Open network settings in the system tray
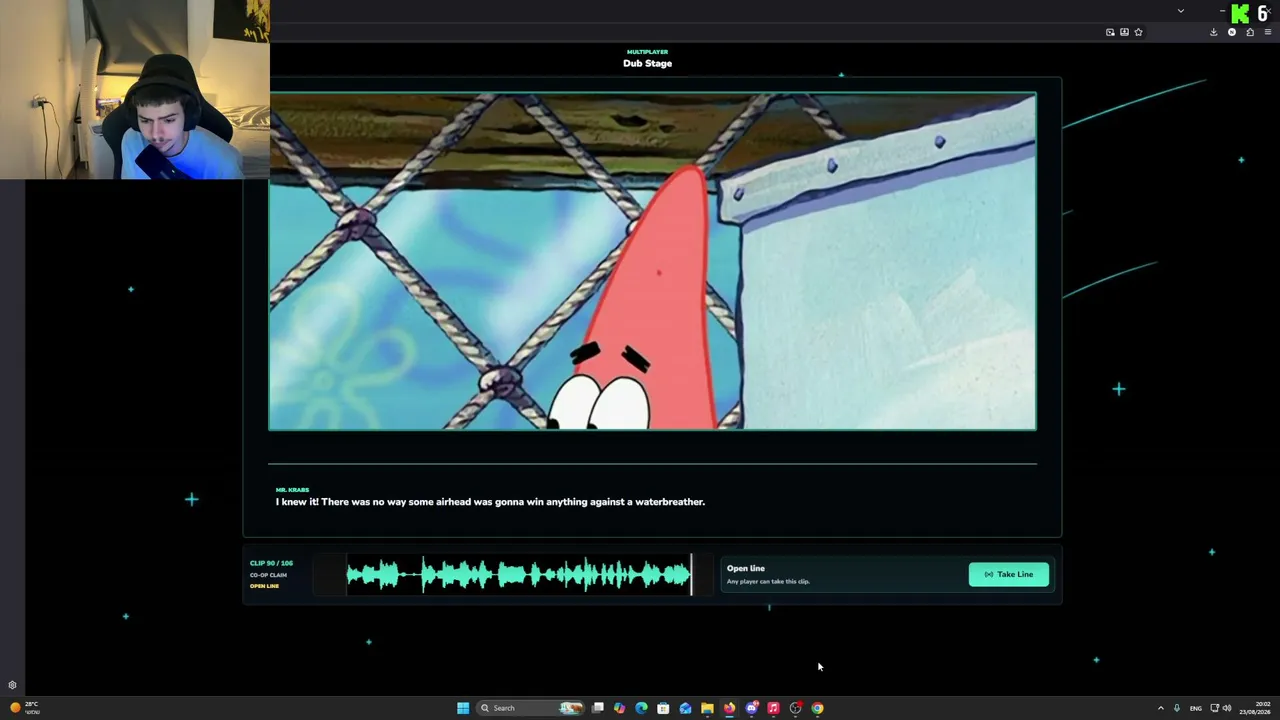Image resolution: width=1280 pixels, height=720 pixels. [1215, 708]
